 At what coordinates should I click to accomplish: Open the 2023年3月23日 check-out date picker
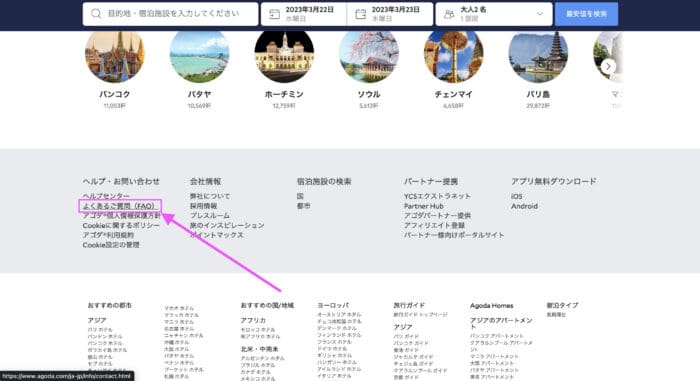tap(390, 14)
